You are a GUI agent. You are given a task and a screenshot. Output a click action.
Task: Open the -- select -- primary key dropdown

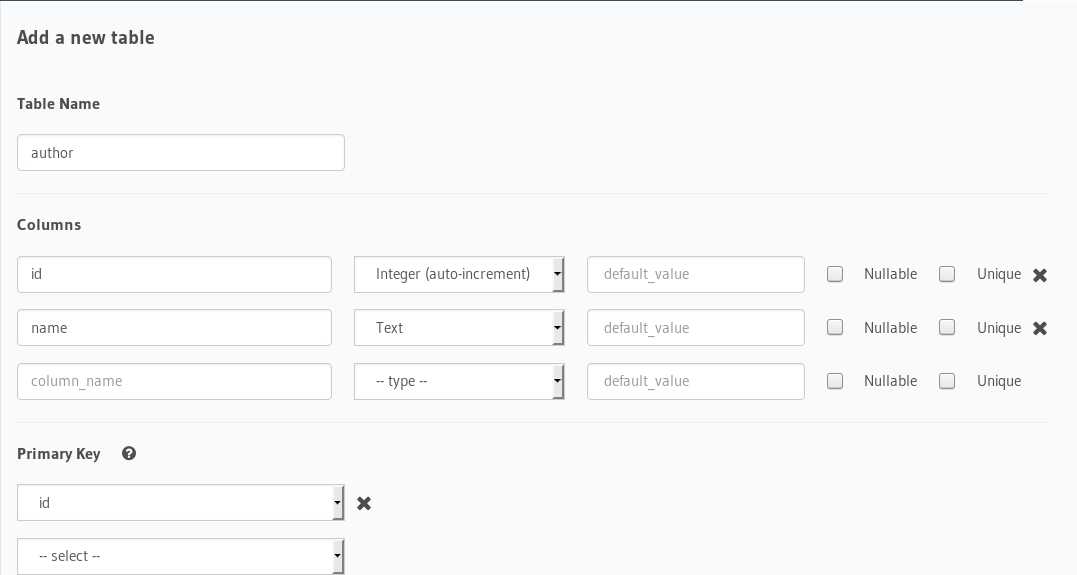[x=181, y=556]
